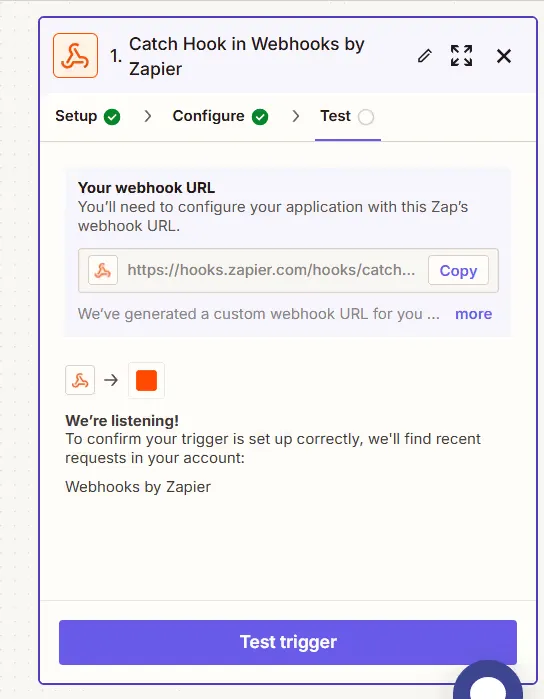This screenshot has width=544, height=699.
Task: Click the arrow icon between the two app icons
Action: pyautogui.click(x=111, y=380)
